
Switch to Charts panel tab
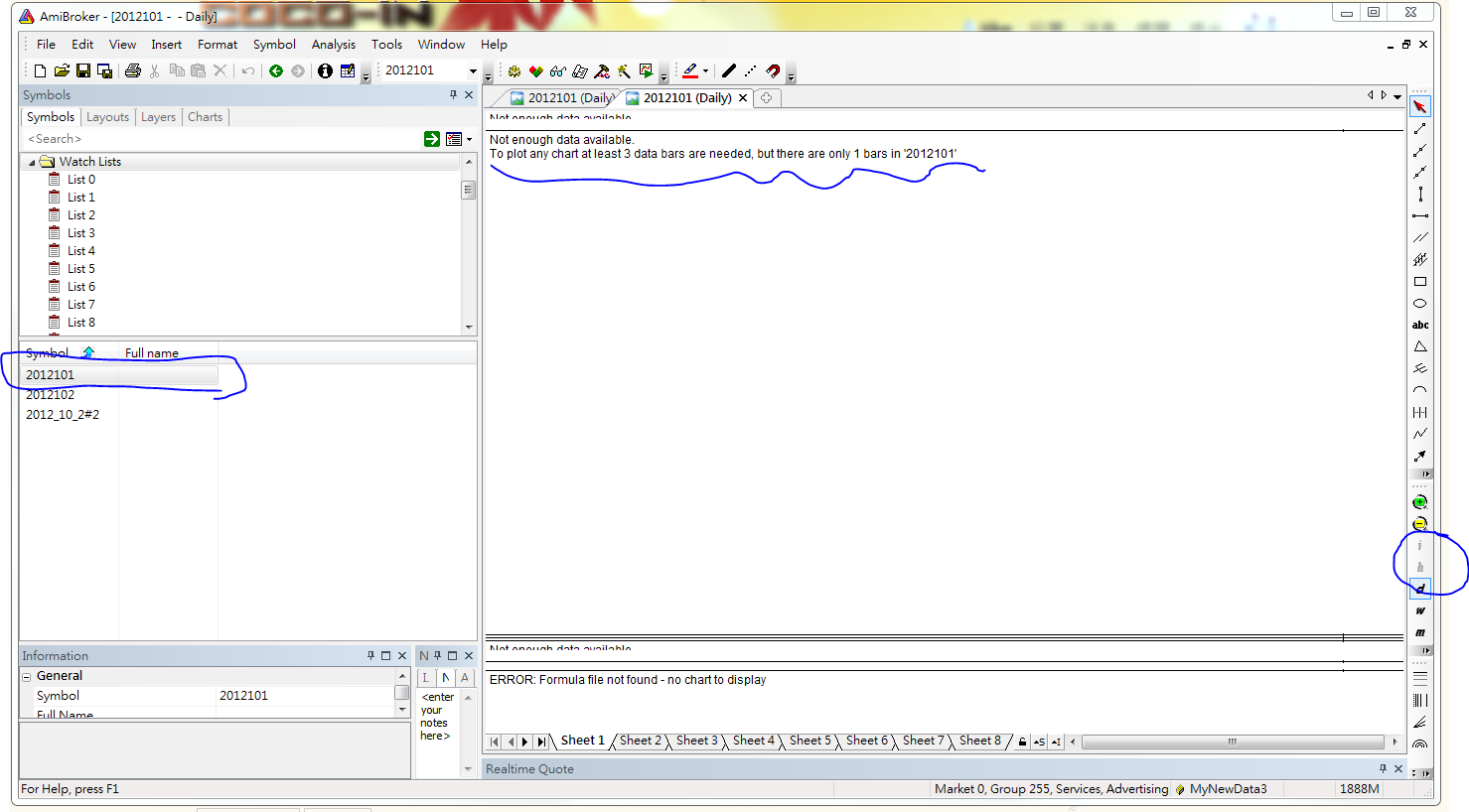(206, 117)
